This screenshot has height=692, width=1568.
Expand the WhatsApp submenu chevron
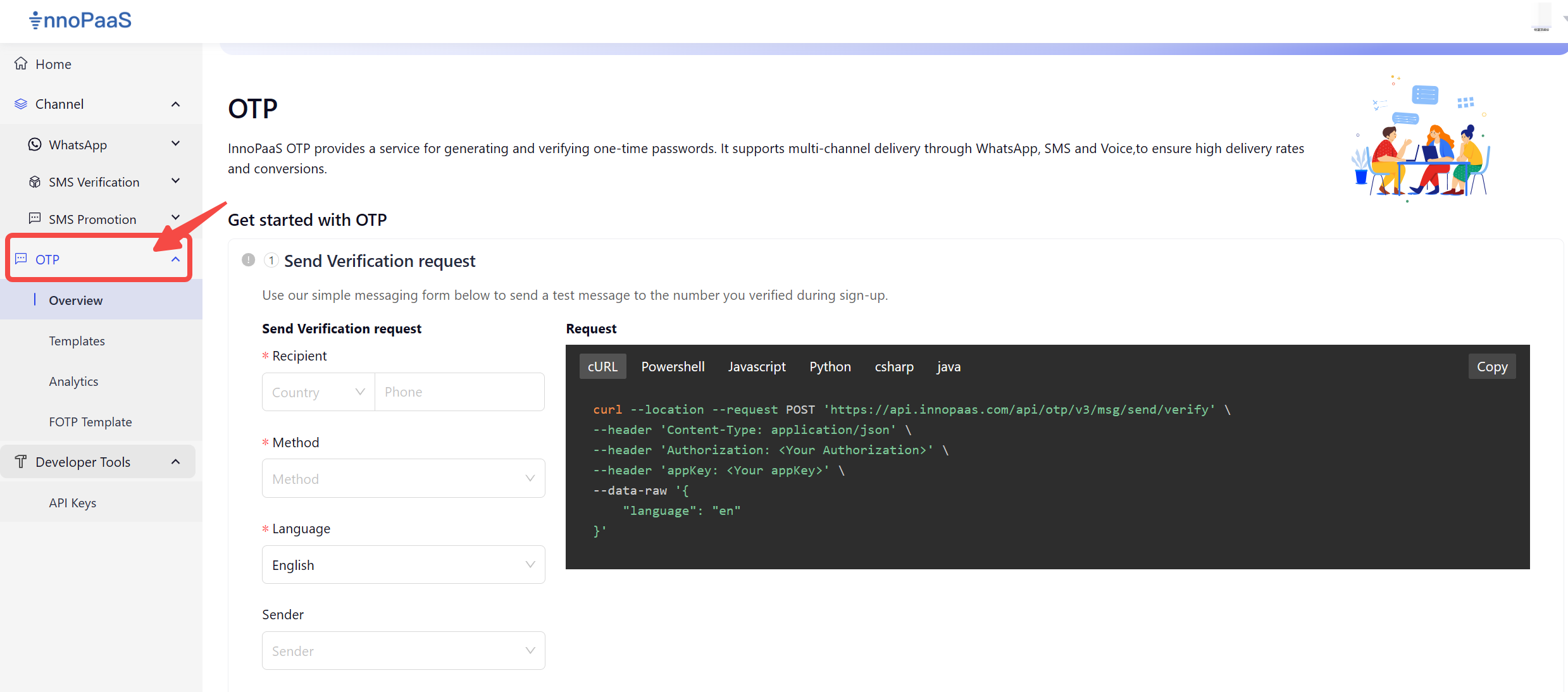(176, 144)
